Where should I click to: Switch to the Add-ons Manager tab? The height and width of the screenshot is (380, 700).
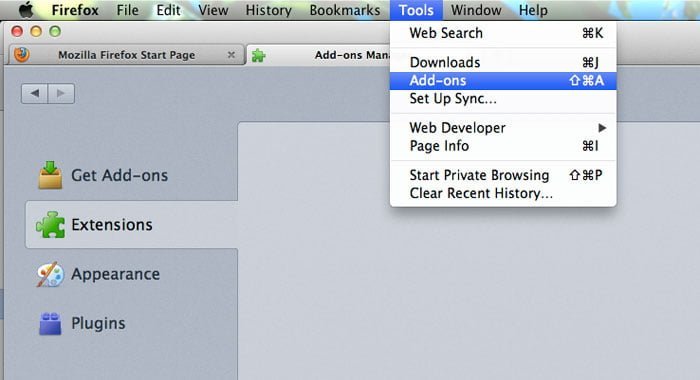click(318, 55)
